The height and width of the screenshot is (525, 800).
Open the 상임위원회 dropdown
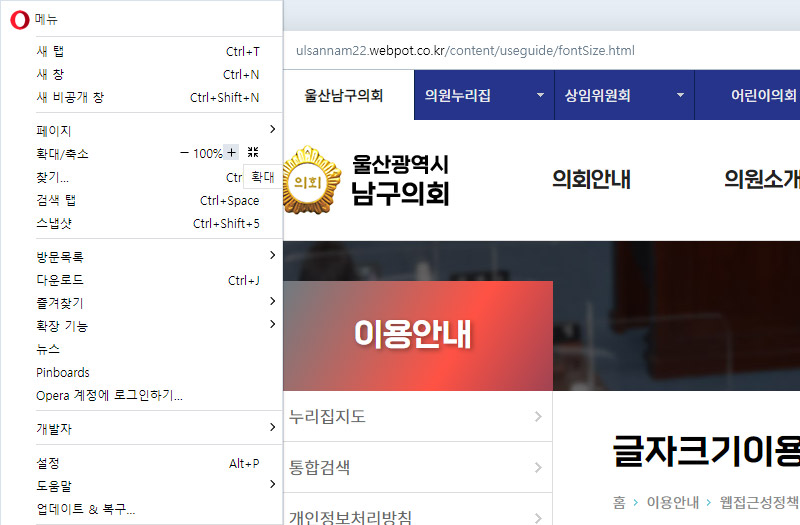tap(624, 95)
